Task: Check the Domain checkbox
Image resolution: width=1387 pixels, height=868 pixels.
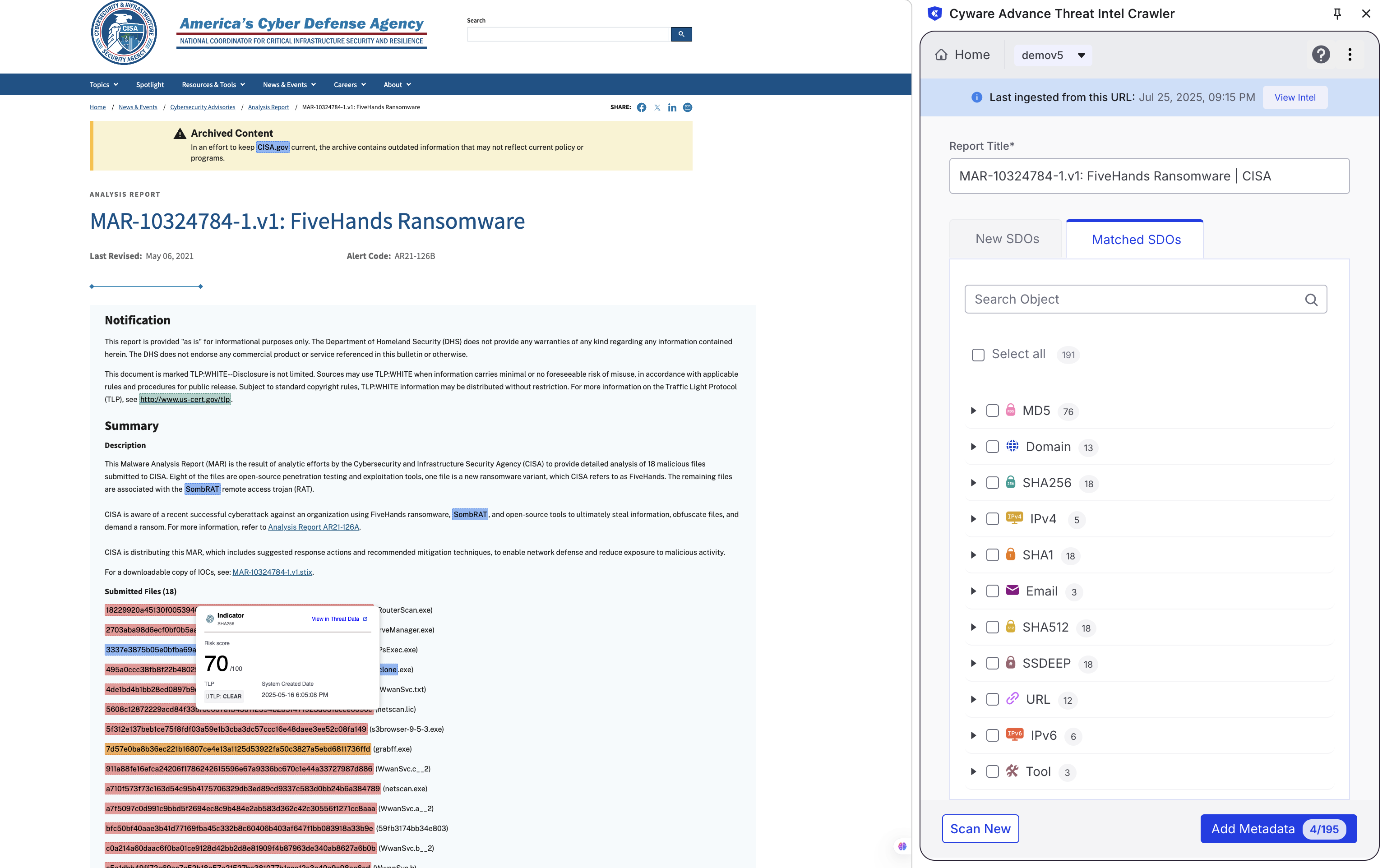Action: 992,447
